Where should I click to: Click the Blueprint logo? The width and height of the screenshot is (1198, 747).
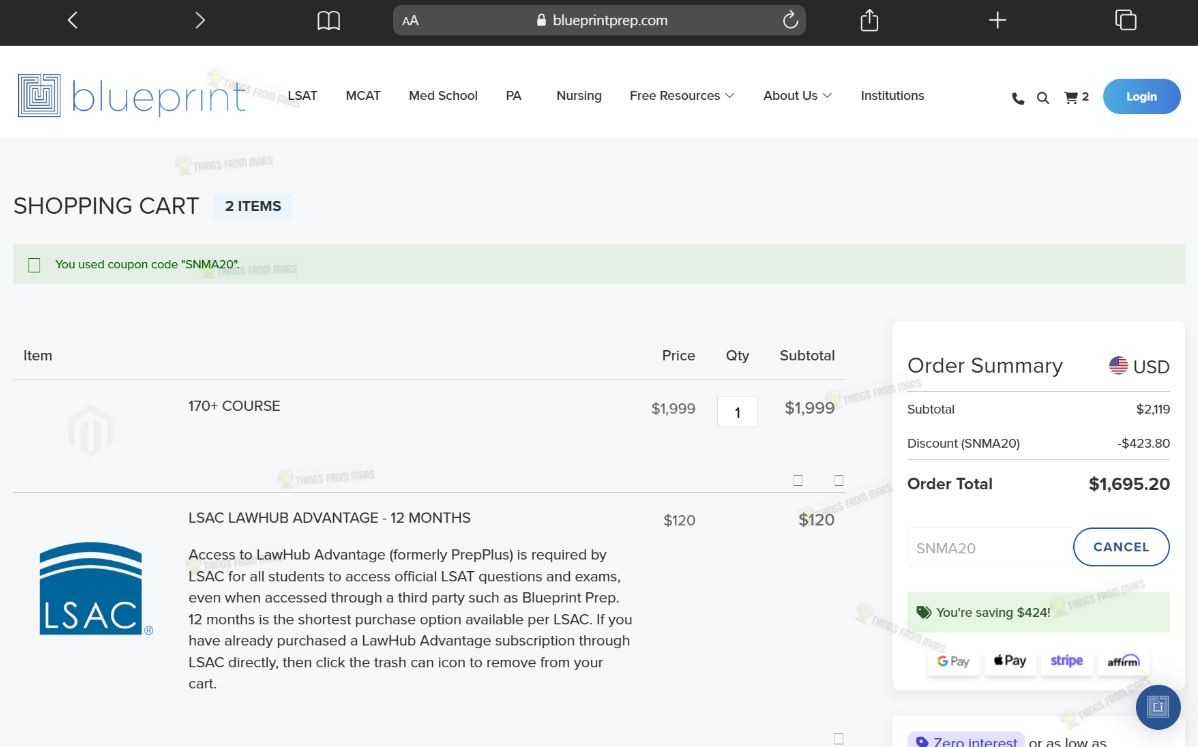[132, 95]
